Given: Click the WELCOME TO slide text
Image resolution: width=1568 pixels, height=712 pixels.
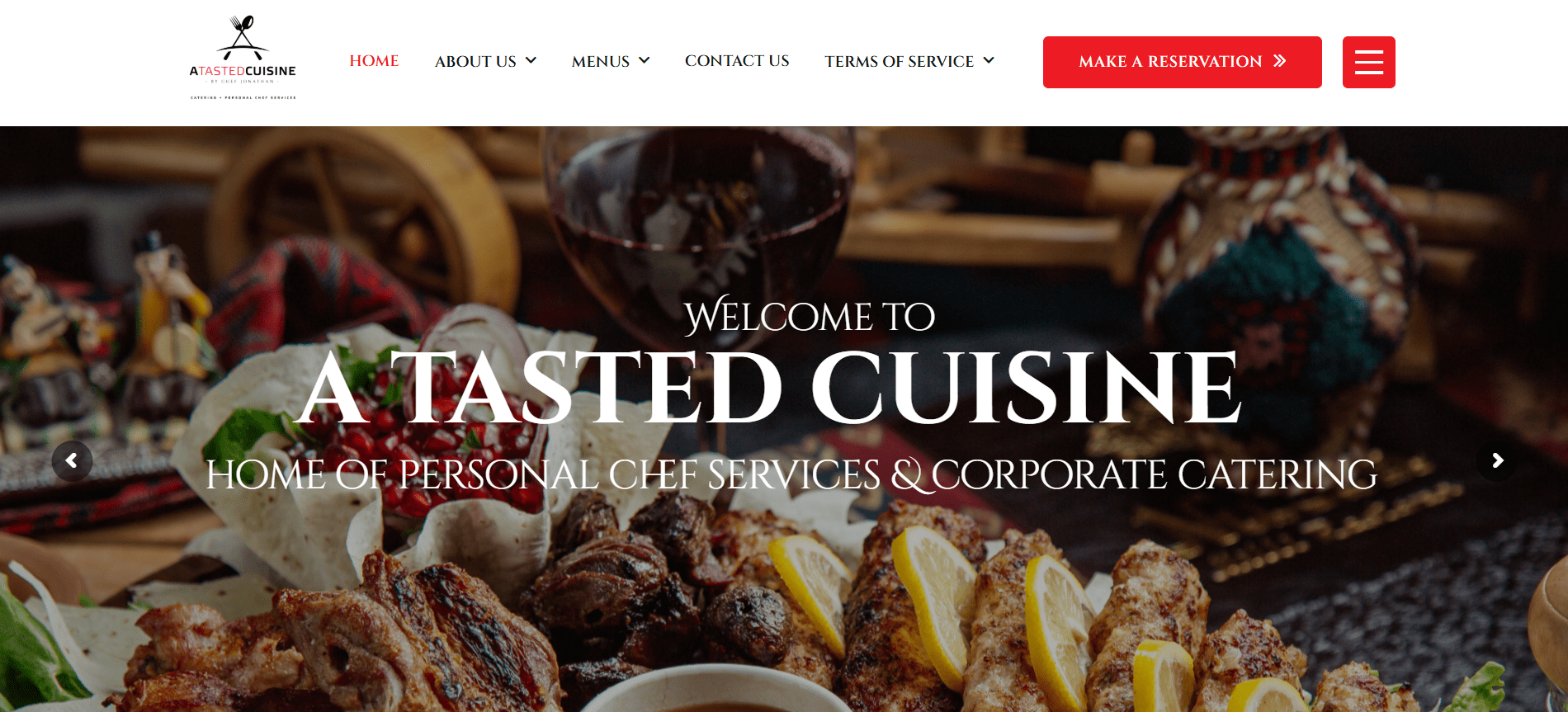Looking at the screenshot, I should point(810,316).
